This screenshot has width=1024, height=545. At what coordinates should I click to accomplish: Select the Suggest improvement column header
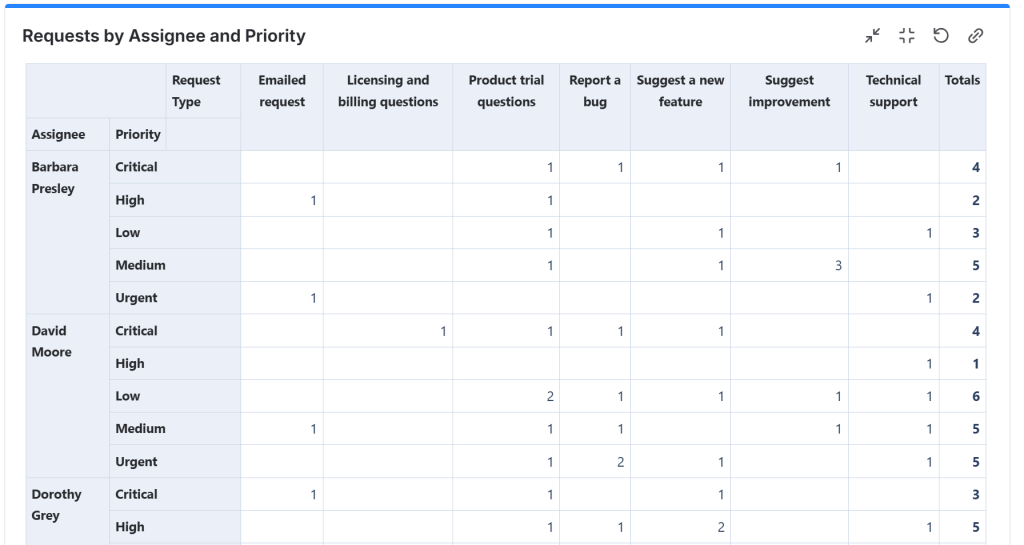[x=789, y=91]
